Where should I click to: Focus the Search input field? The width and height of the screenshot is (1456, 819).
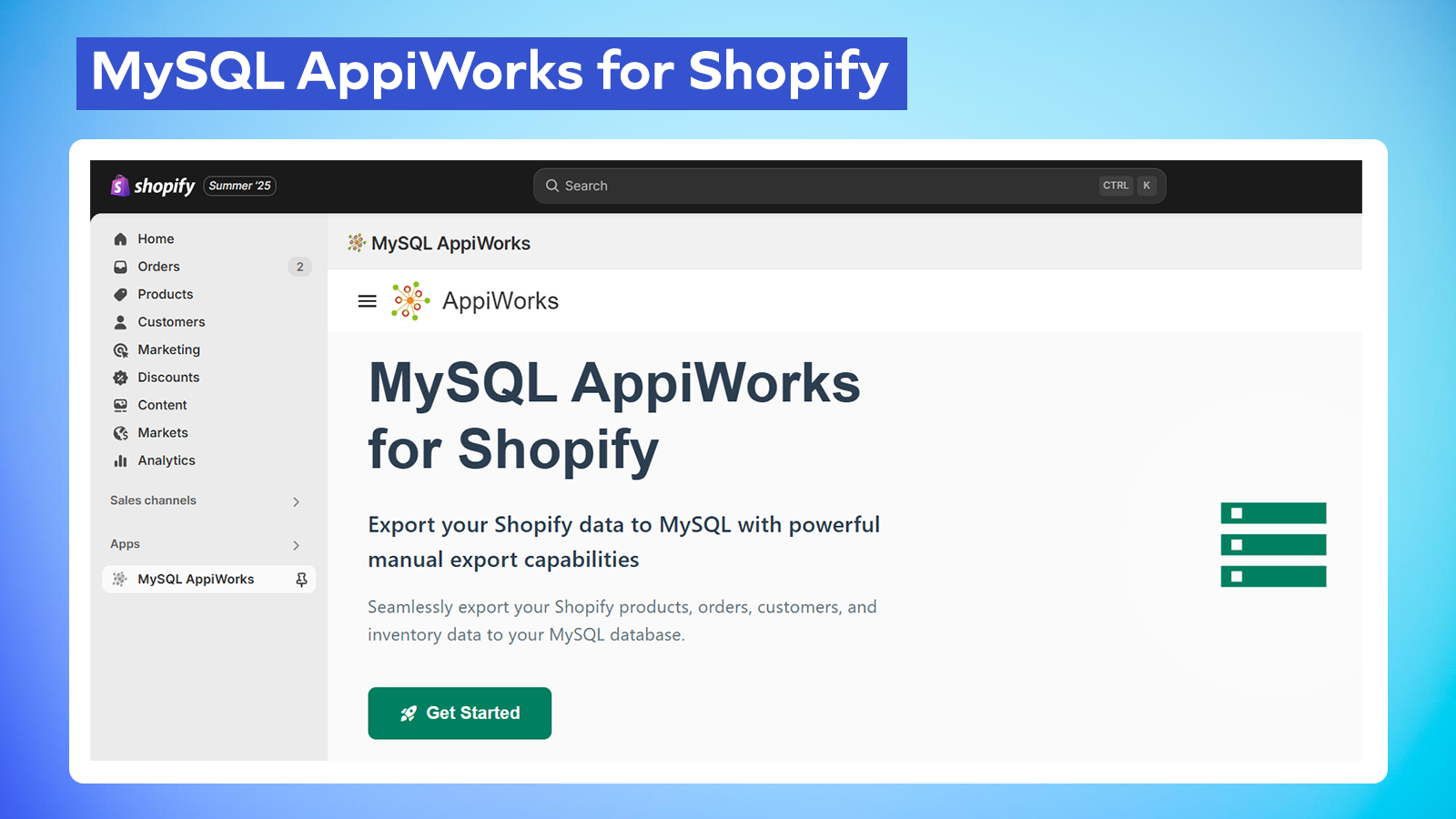click(x=849, y=186)
